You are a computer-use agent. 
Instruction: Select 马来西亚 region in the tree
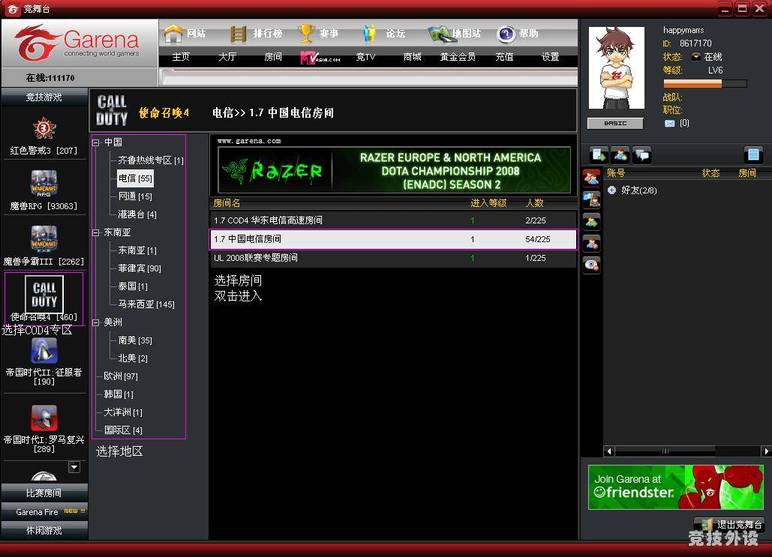145,304
